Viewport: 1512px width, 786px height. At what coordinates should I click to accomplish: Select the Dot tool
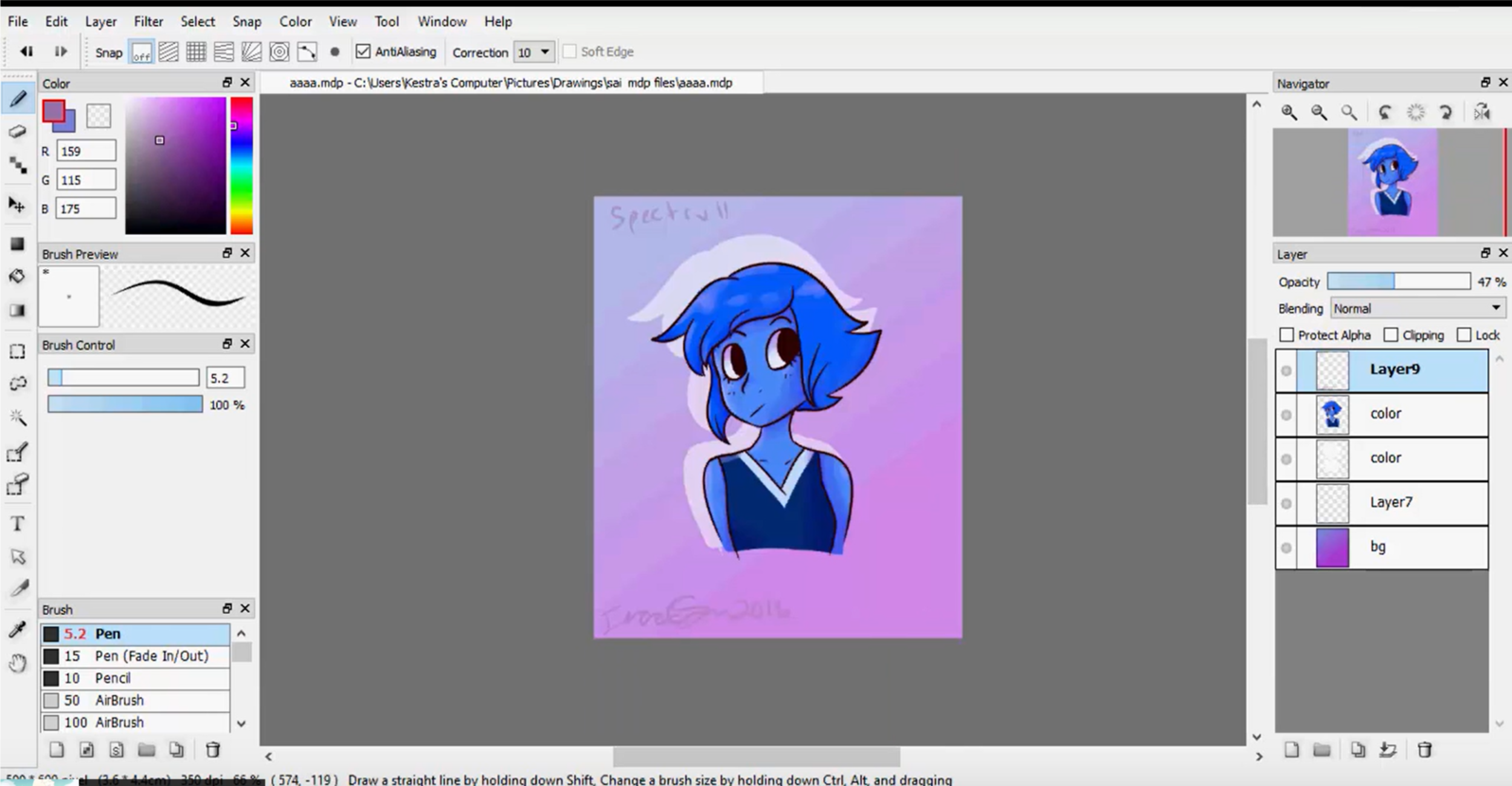pyautogui.click(x=18, y=165)
